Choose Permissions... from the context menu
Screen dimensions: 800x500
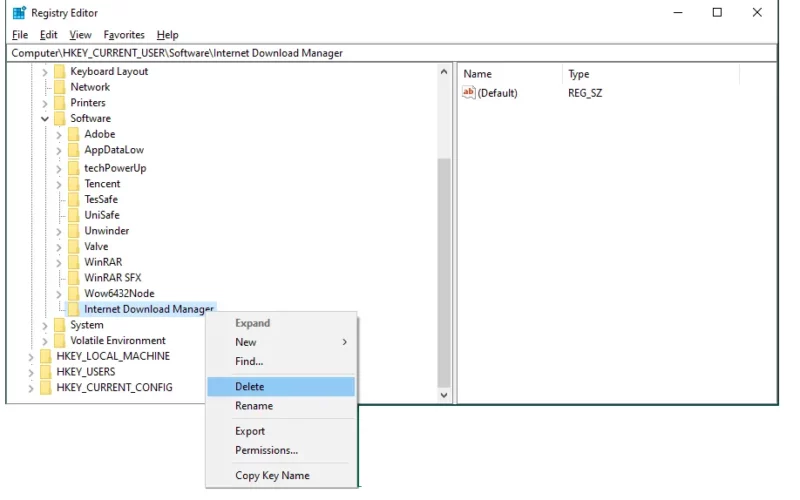[281, 451]
